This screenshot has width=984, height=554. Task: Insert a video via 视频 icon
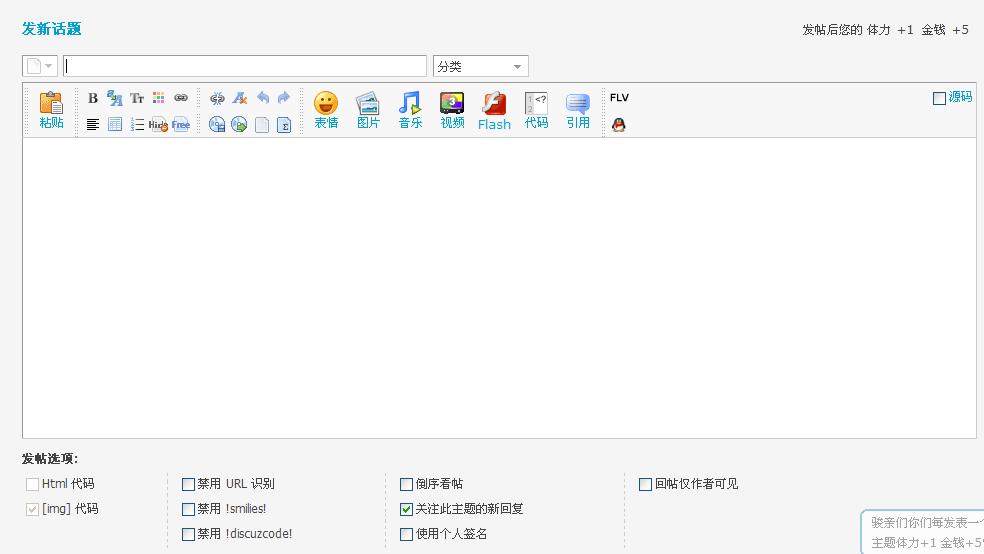click(452, 110)
